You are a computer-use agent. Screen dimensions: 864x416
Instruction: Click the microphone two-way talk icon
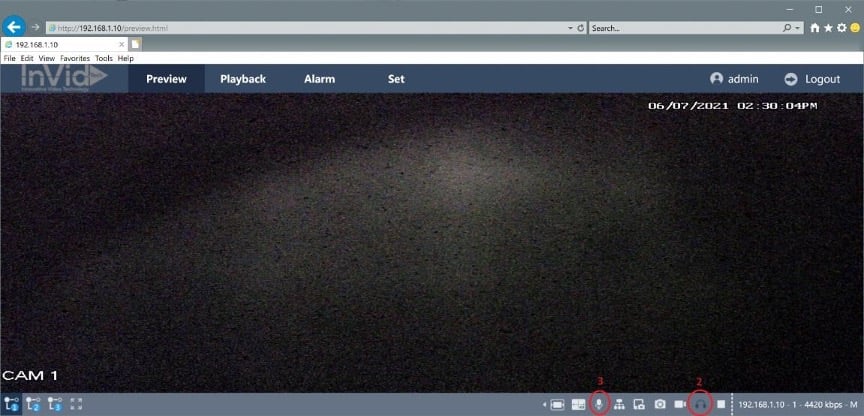pyautogui.click(x=599, y=404)
